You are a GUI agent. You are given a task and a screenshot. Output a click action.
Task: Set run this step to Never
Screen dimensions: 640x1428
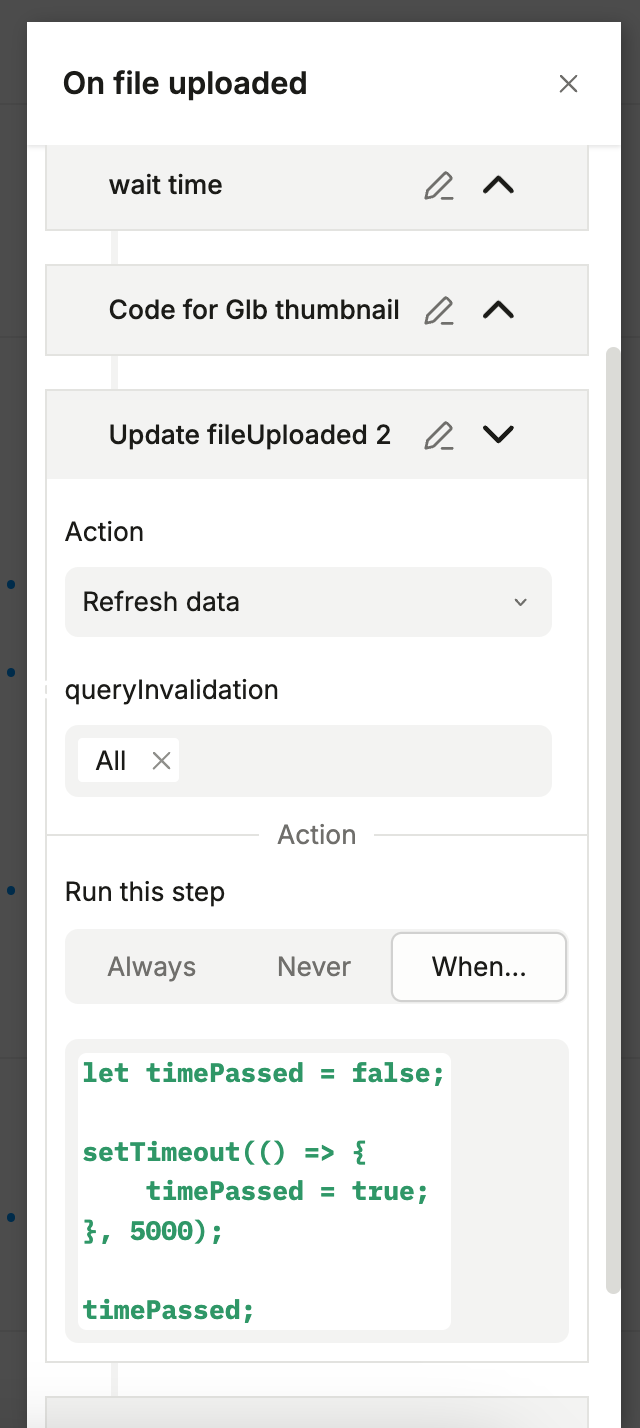coord(314,967)
